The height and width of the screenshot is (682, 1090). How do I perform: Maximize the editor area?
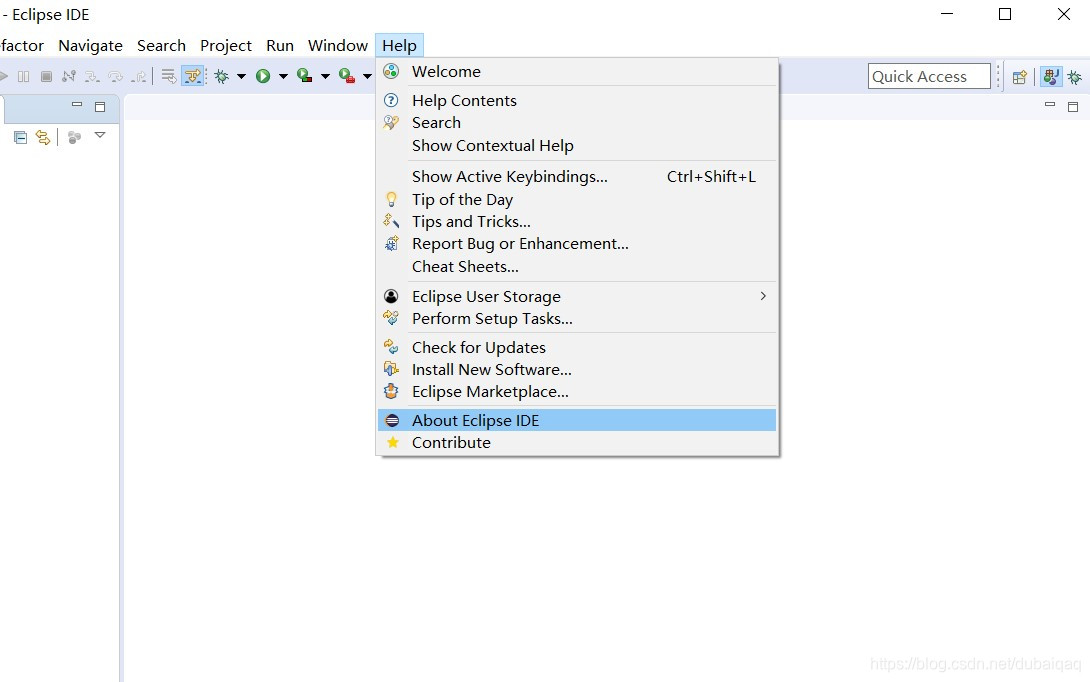(1073, 106)
